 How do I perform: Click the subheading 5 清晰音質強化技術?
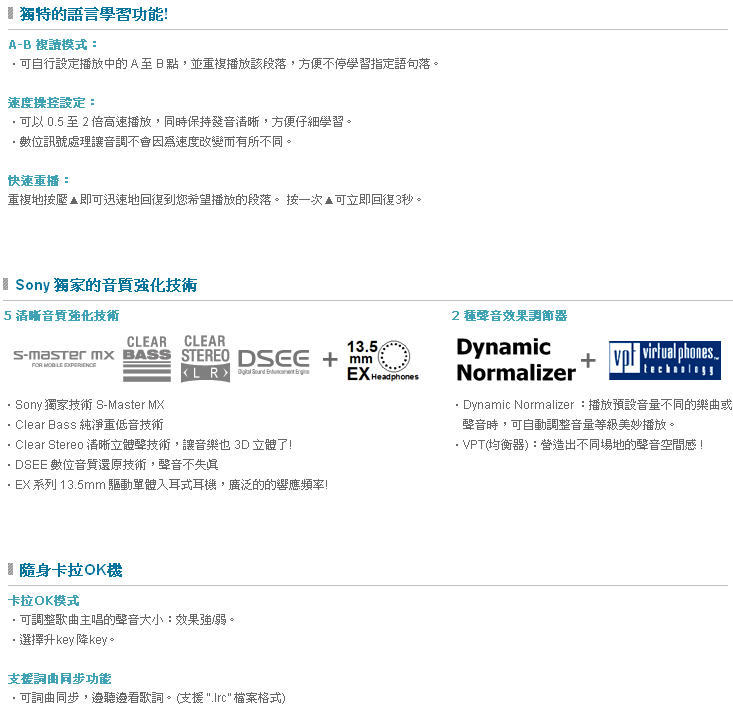click(x=61, y=316)
